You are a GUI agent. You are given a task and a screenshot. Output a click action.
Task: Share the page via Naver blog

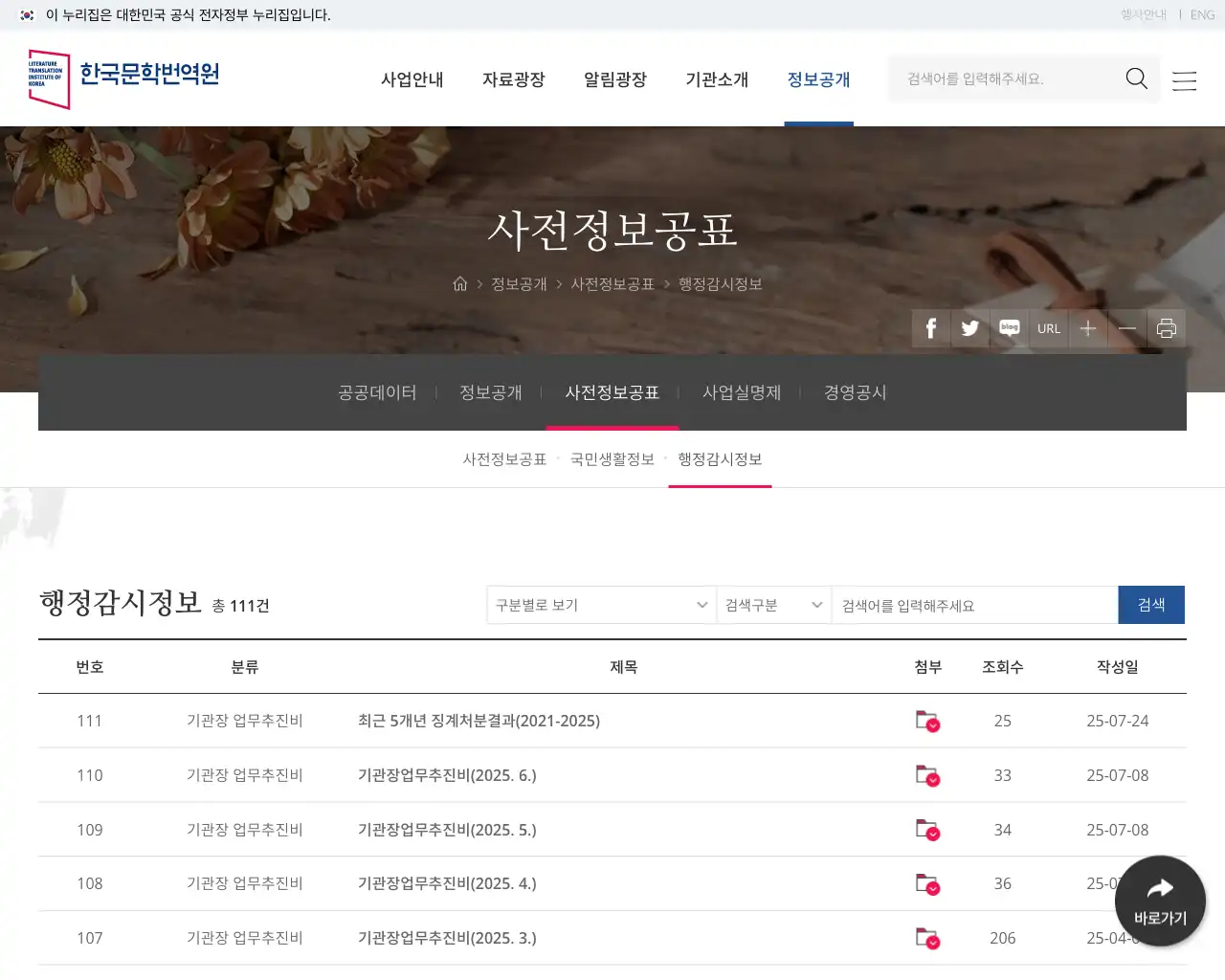[x=1009, y=328]
